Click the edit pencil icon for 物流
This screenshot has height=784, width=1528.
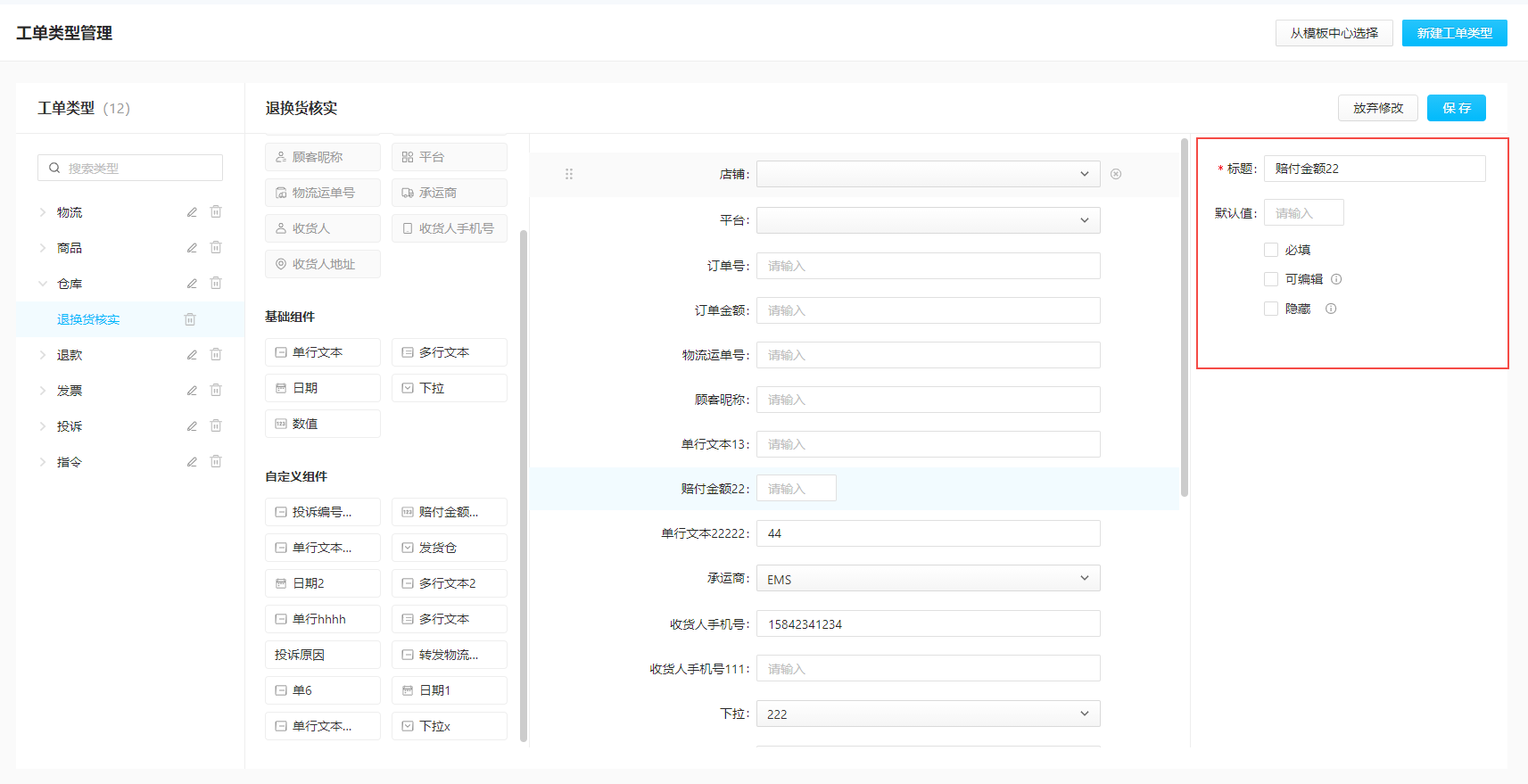point(192,212)
